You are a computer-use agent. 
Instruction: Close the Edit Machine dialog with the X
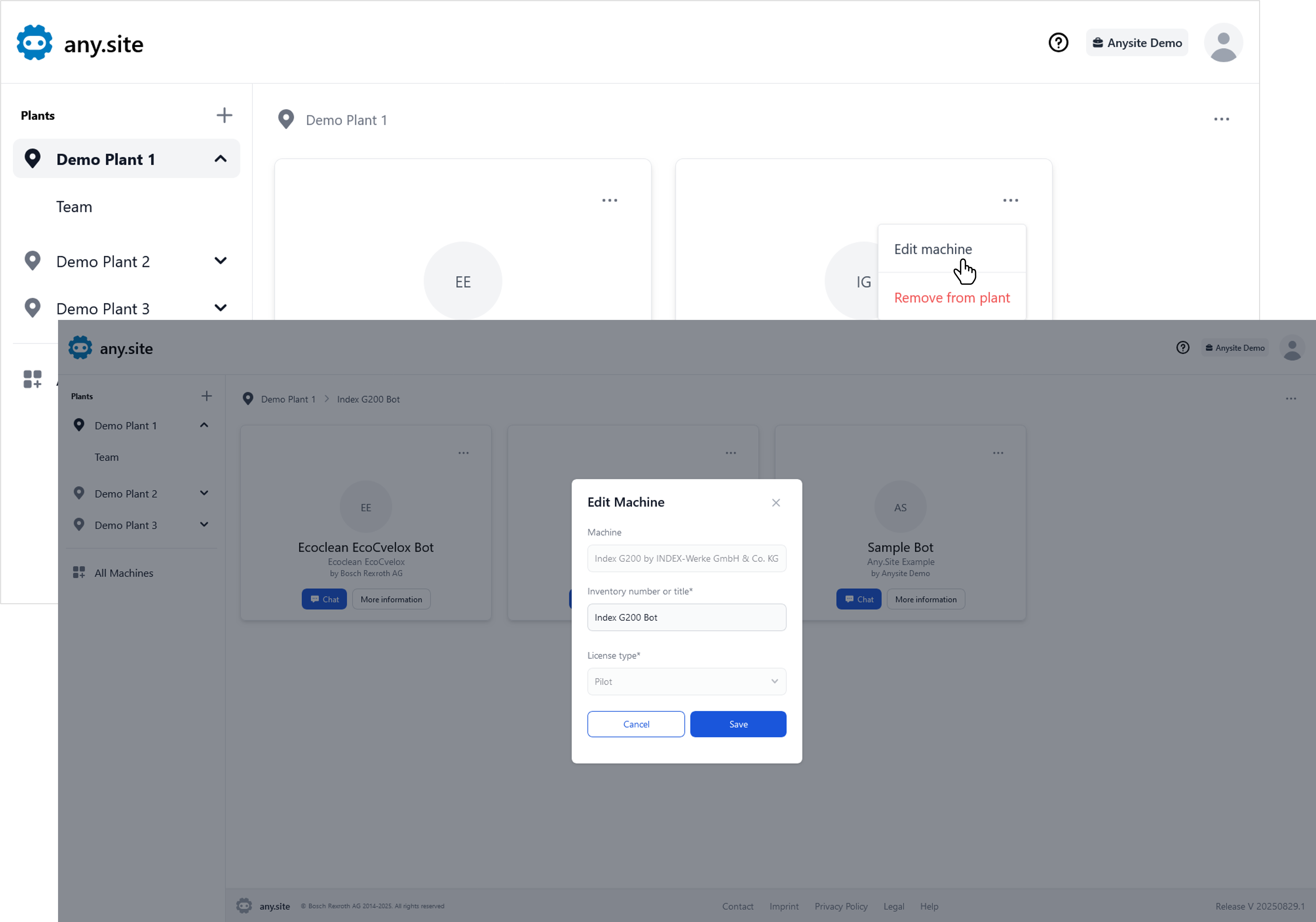pos(775,503)
